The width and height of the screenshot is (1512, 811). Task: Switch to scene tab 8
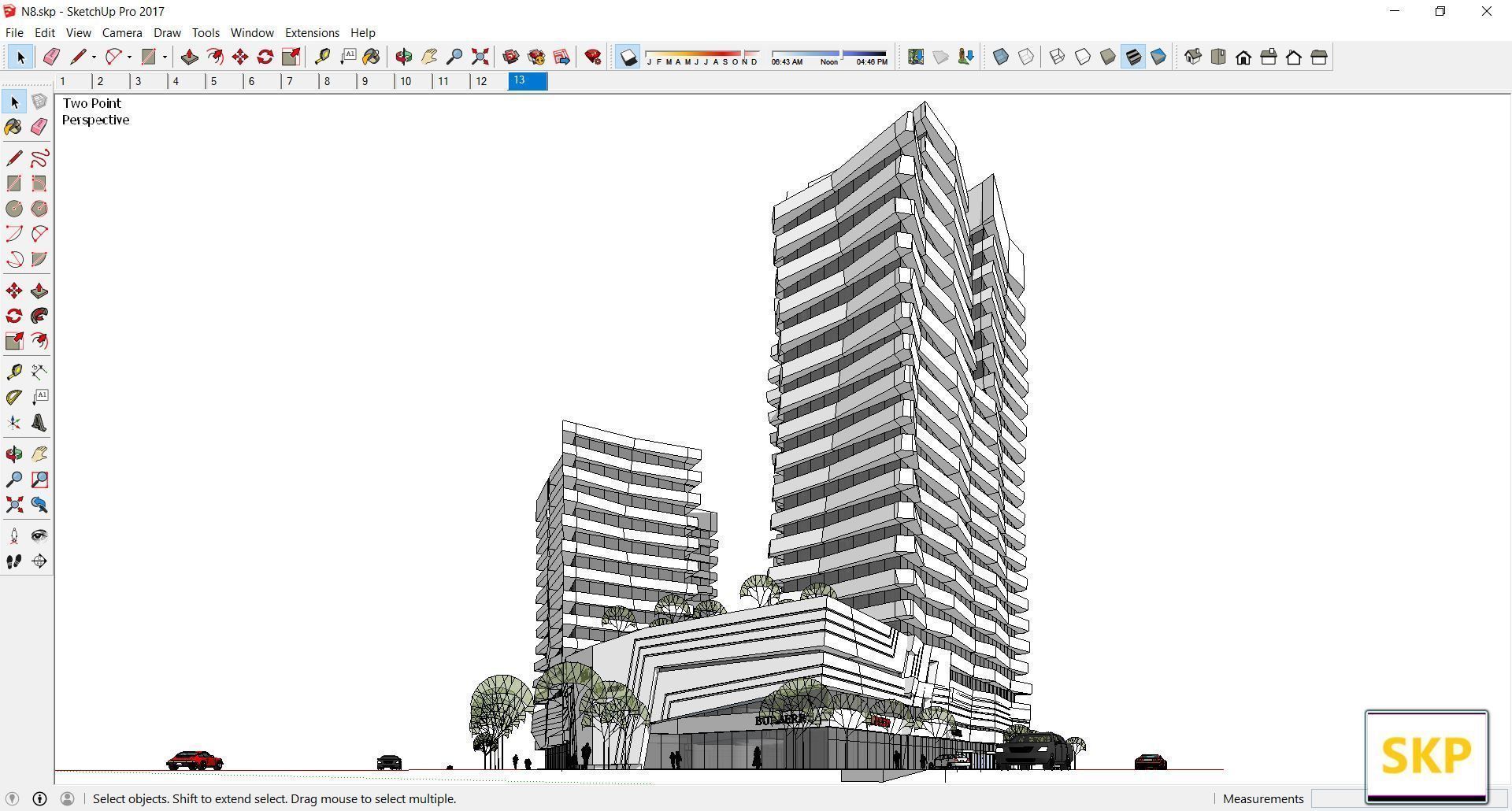click(x=338, y=81)
